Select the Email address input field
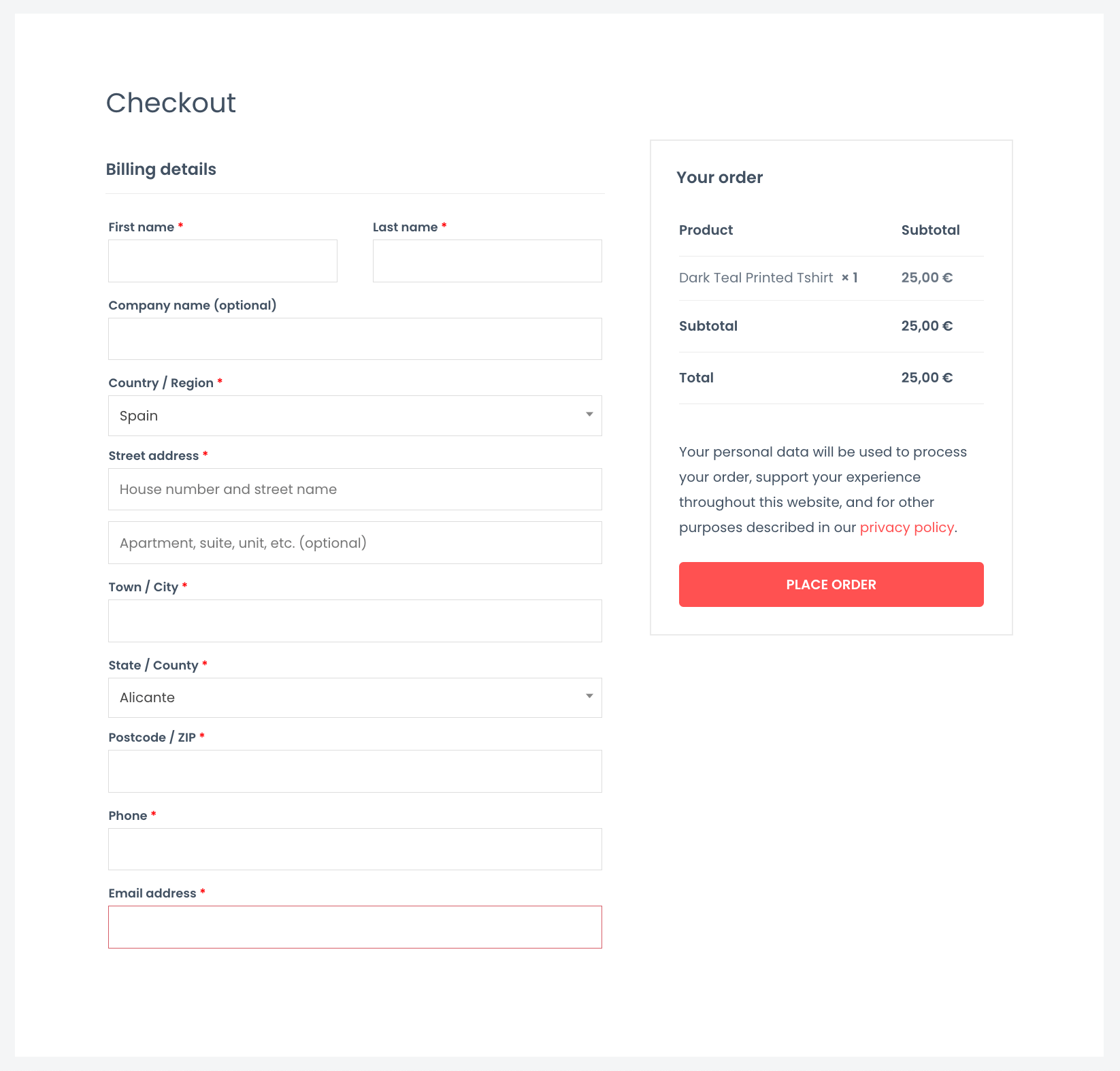The width and height of the screenshot is (1120, 1071). click(355, 927)
